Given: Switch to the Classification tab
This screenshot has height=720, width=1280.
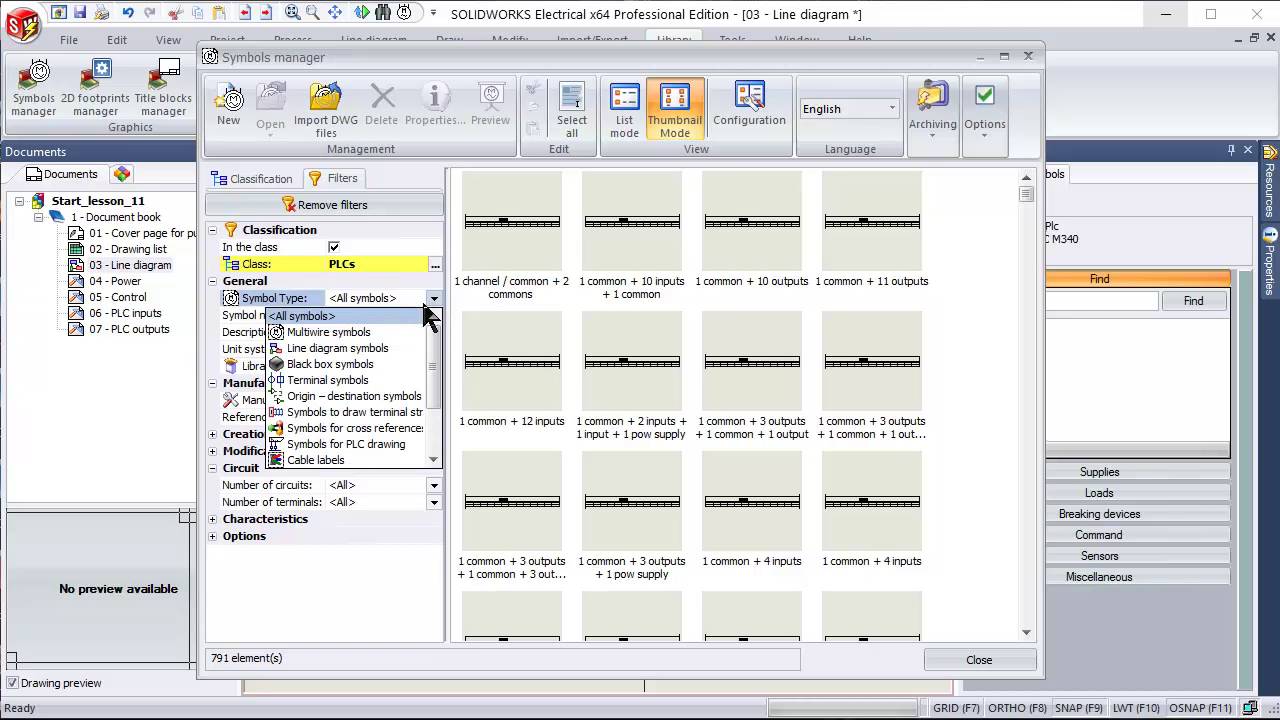Looking at the screenshot, I should (x=252, y=179).
